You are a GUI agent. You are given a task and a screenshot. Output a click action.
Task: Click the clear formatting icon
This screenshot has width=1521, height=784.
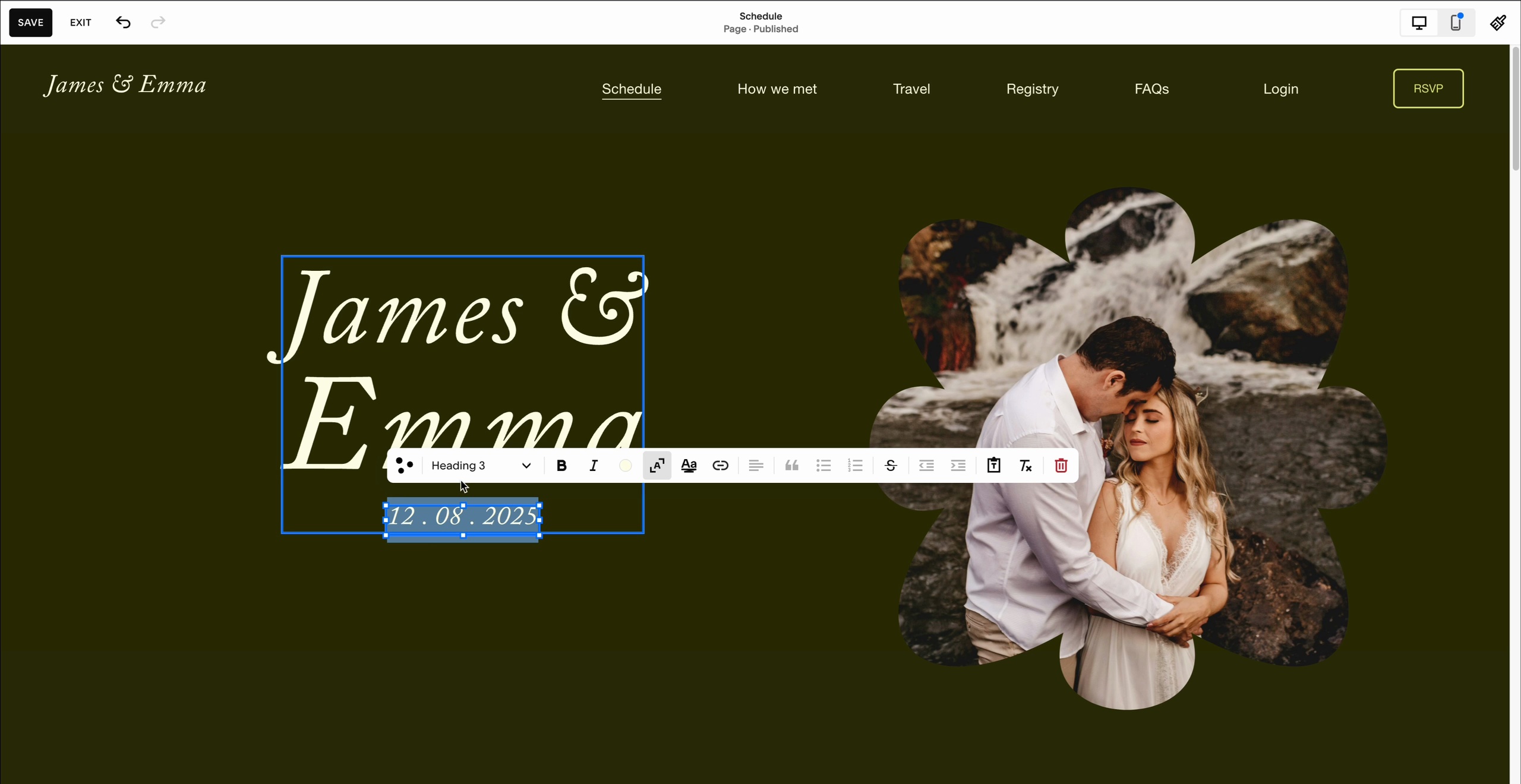[1025, 466]
